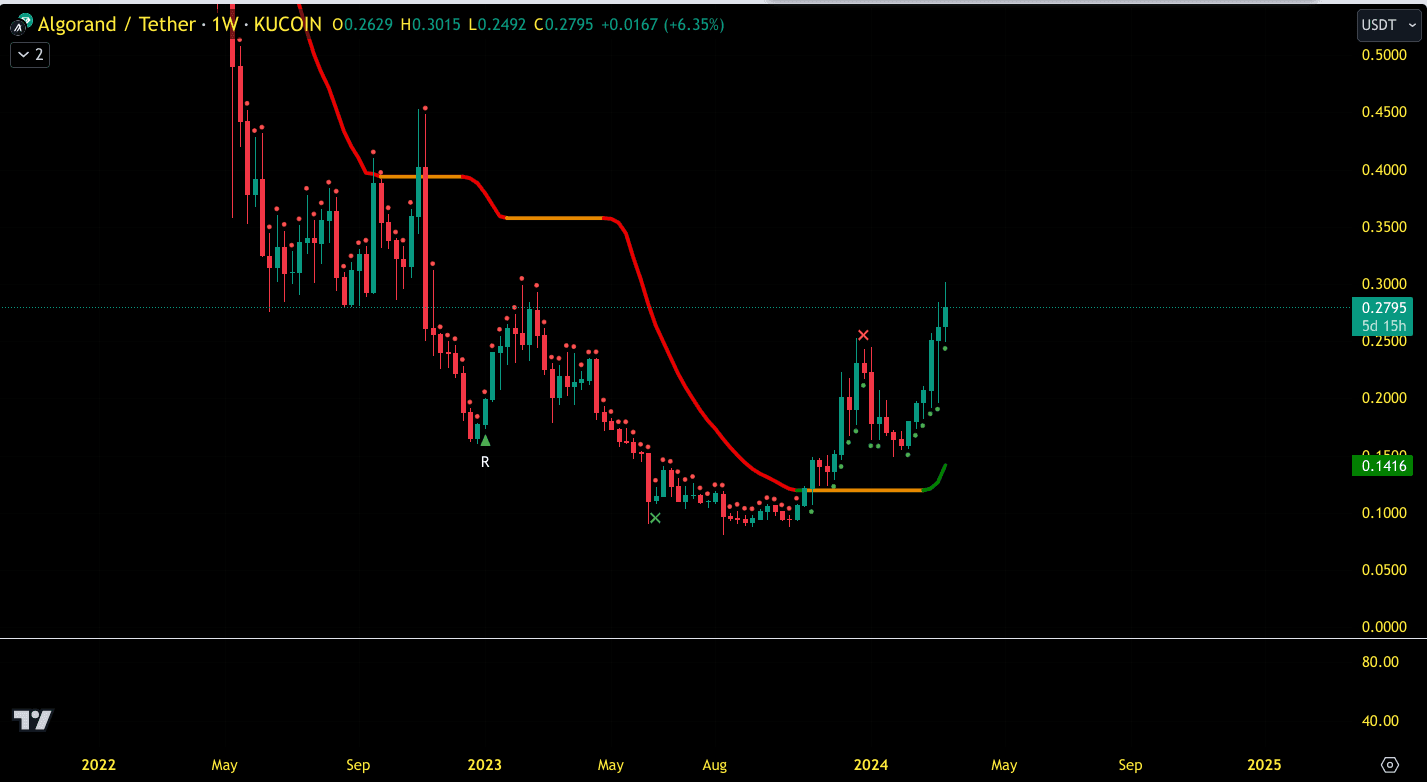Screen dimensions: 1427x784
Task: Click the +0.0167 (+6.35%) change text
Action: pyautogui.click(x=662, y=24)
